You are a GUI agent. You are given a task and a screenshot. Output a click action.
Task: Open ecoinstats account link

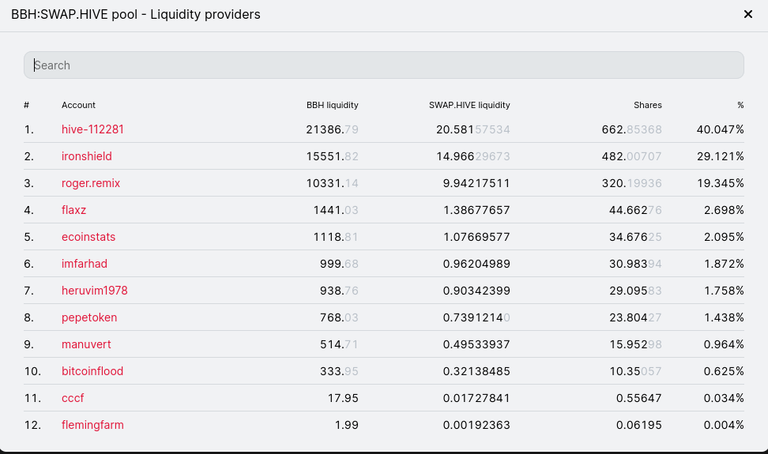click(x=88, y=237)
